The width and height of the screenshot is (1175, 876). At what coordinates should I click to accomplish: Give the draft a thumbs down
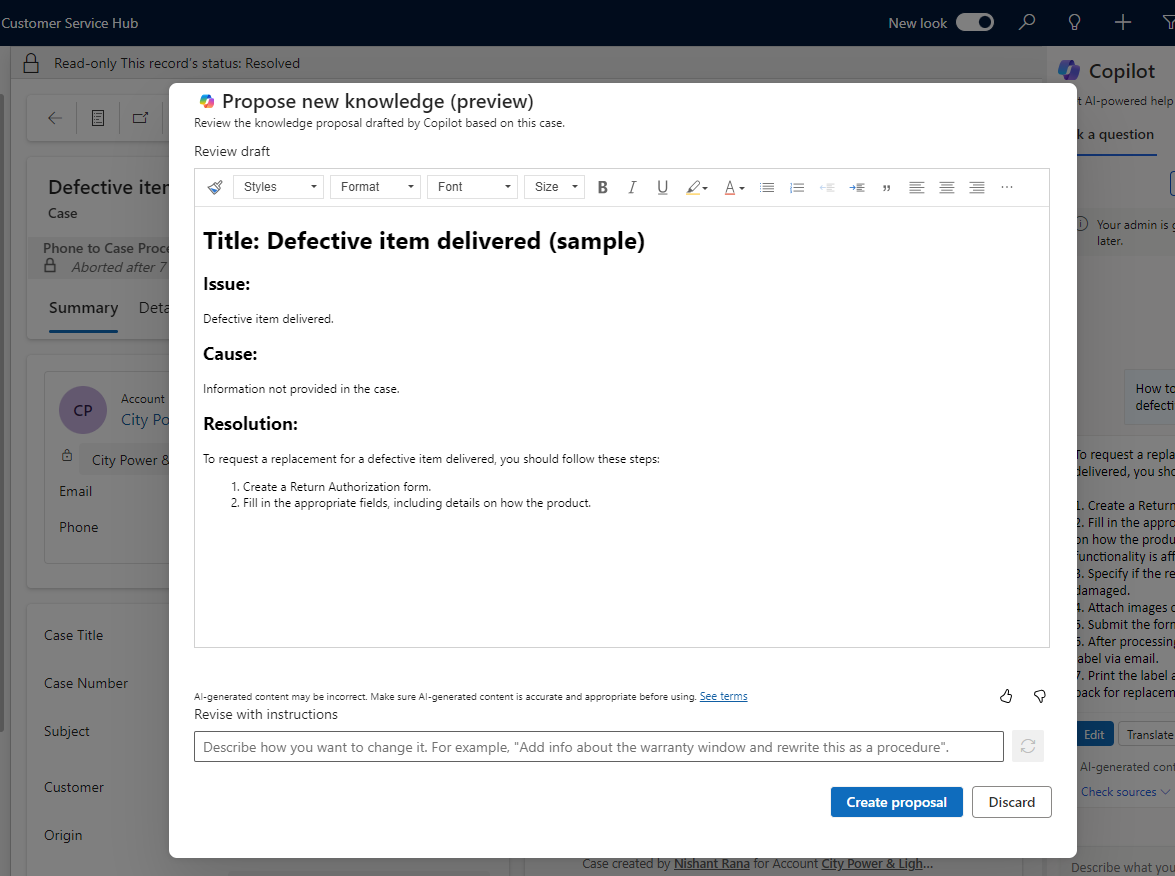(1040, 696)
